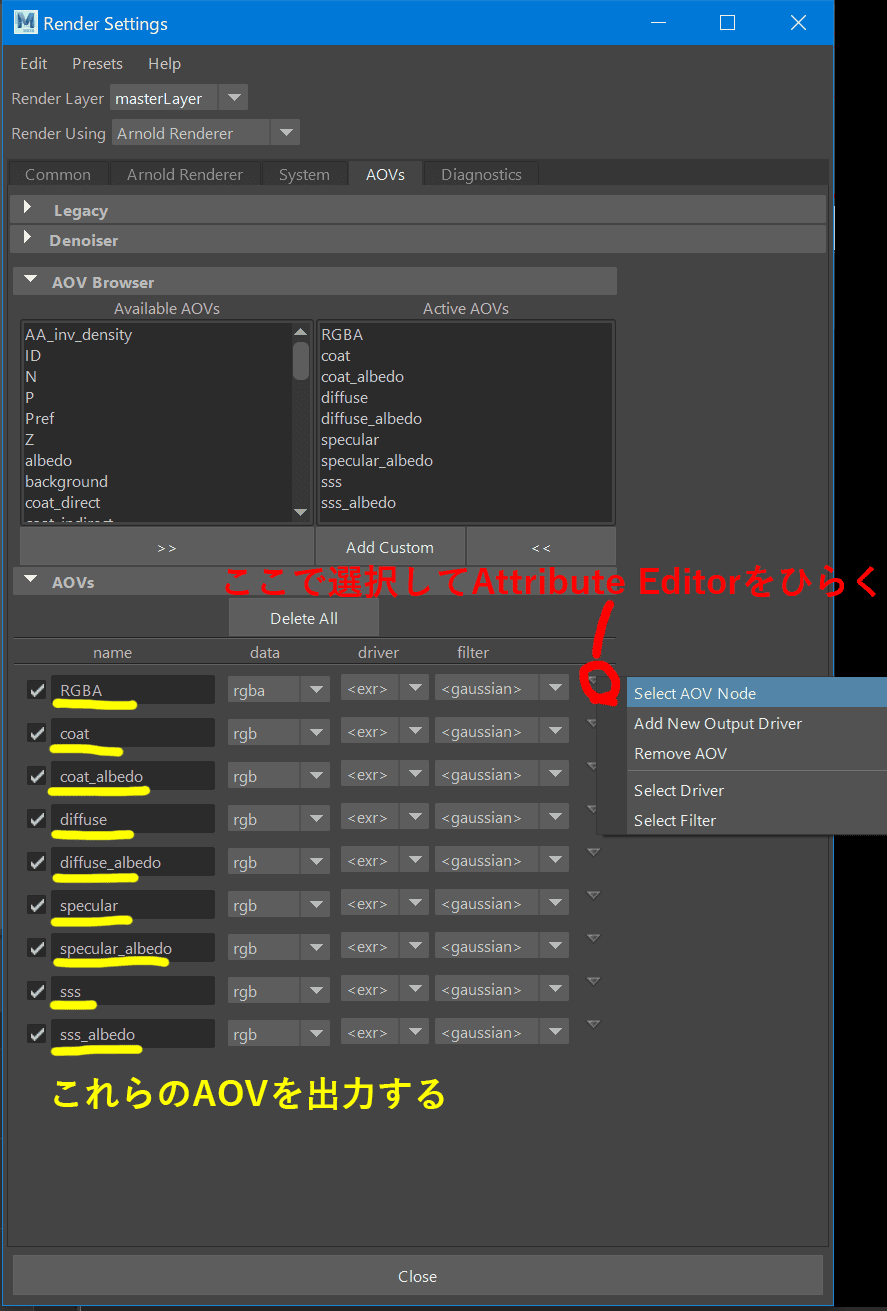Click the Delete All button
The height and width of the screenshot is (1311, 887).
click(304, 618)
